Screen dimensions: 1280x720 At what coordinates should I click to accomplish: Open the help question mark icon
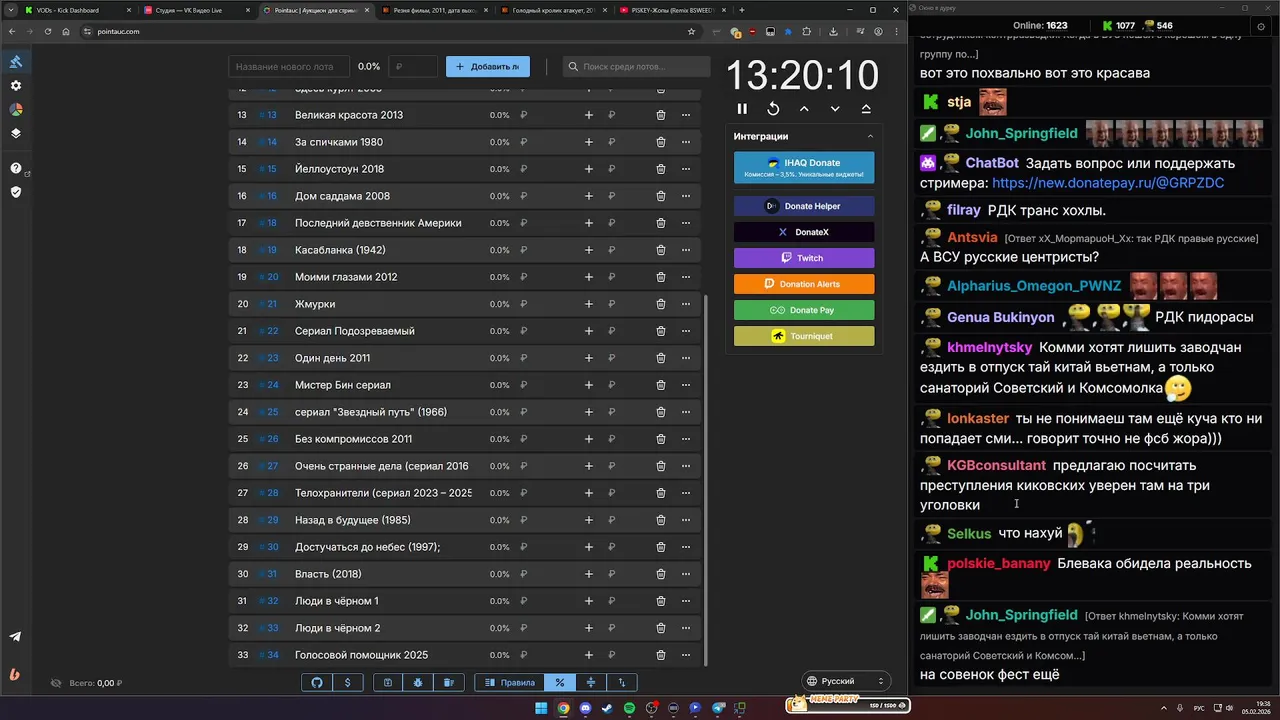click(x=16, y=168)
